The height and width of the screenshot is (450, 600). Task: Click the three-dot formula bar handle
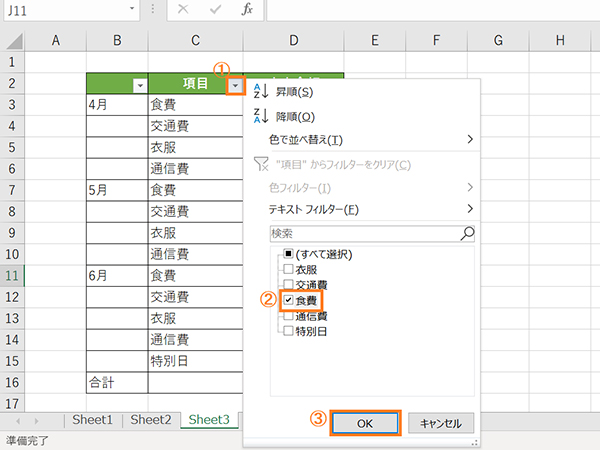point(153,9)
